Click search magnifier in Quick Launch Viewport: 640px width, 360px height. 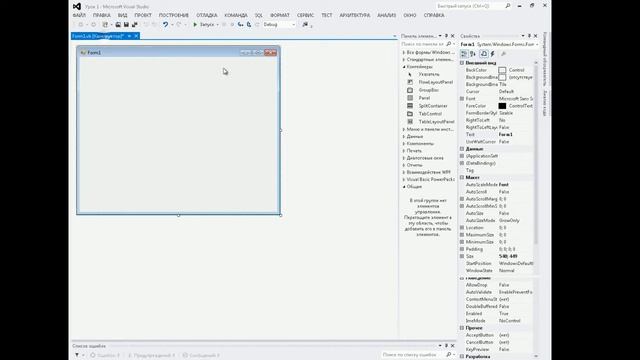click(508, 6)
